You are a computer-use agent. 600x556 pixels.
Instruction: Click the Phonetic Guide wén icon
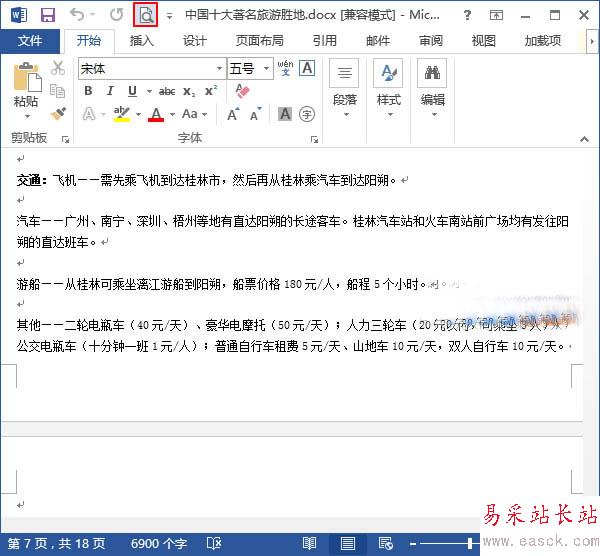click(285, 68)
